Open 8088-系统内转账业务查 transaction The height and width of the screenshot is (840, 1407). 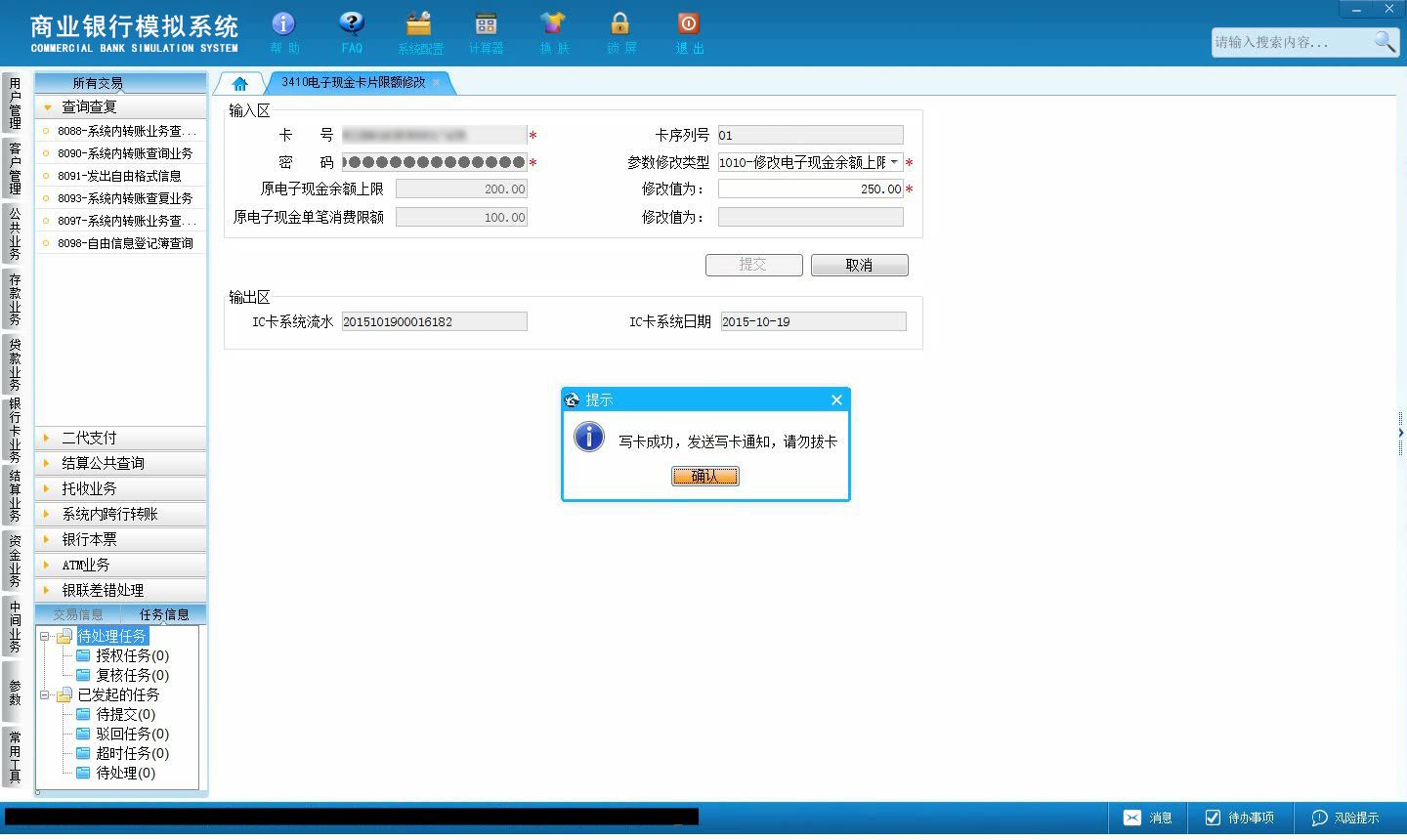click(121, 131)
